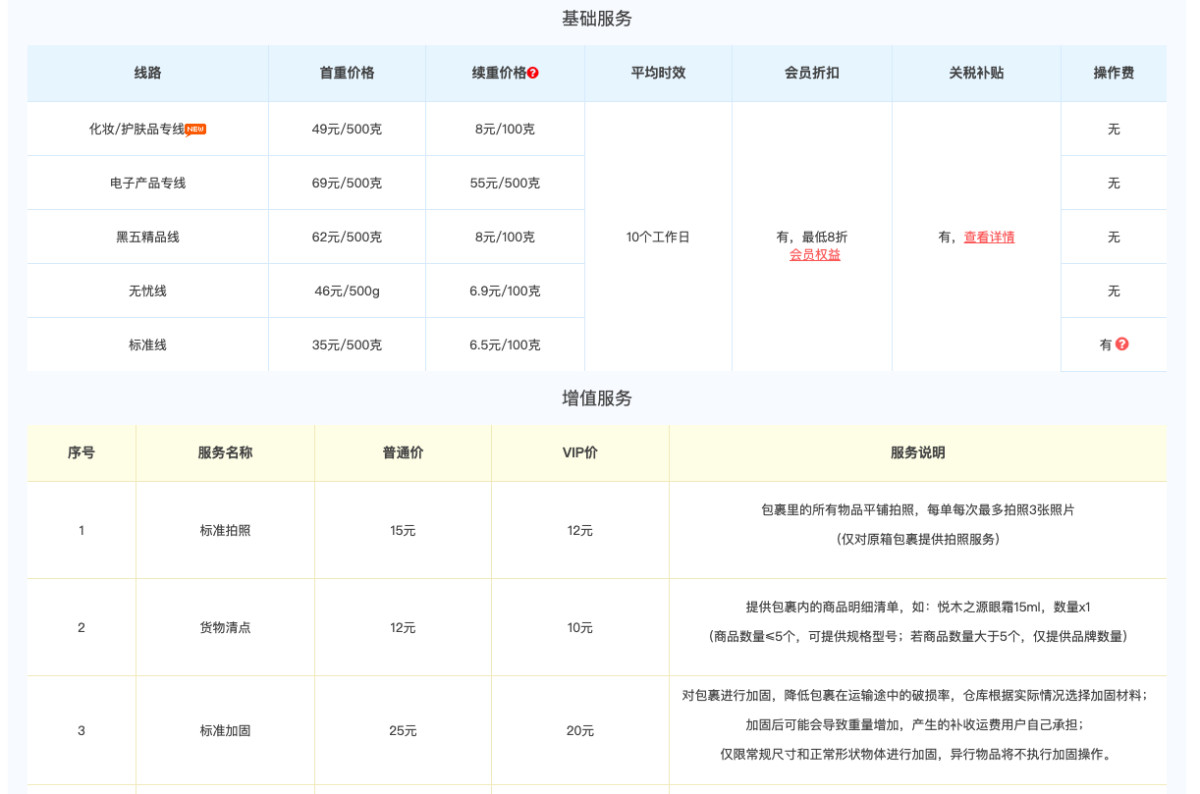The height and width of the screenshot is (794, 1200).
Task: Click the description line mentioning 悦木之源眼霜15ml
Action: tap(918, 607)
